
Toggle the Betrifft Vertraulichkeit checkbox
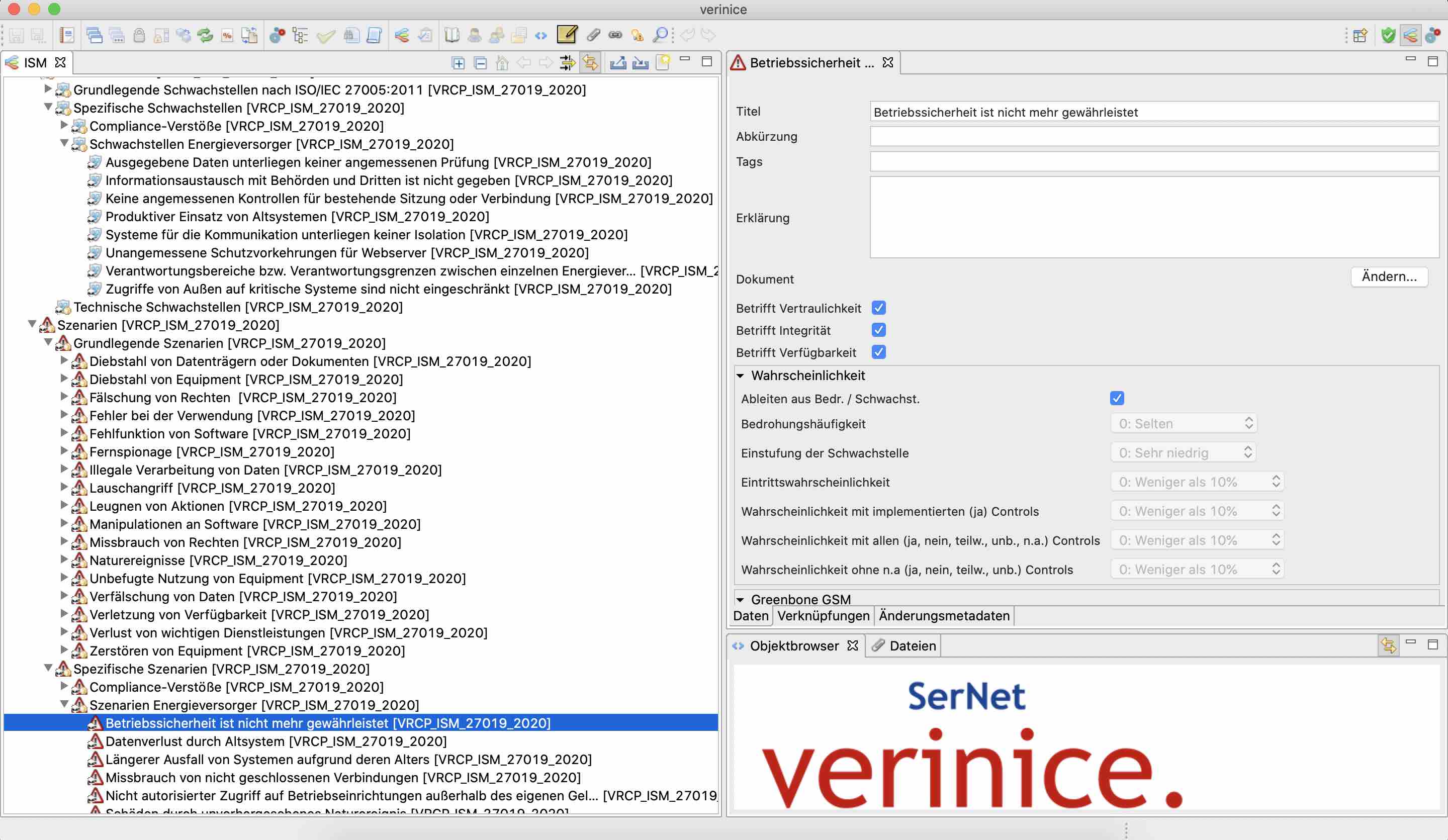(x=878, y=308)
